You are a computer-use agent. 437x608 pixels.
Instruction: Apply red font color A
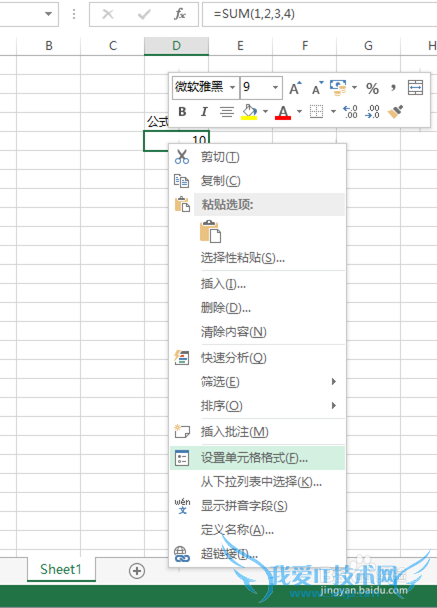(x=283, y=112)
